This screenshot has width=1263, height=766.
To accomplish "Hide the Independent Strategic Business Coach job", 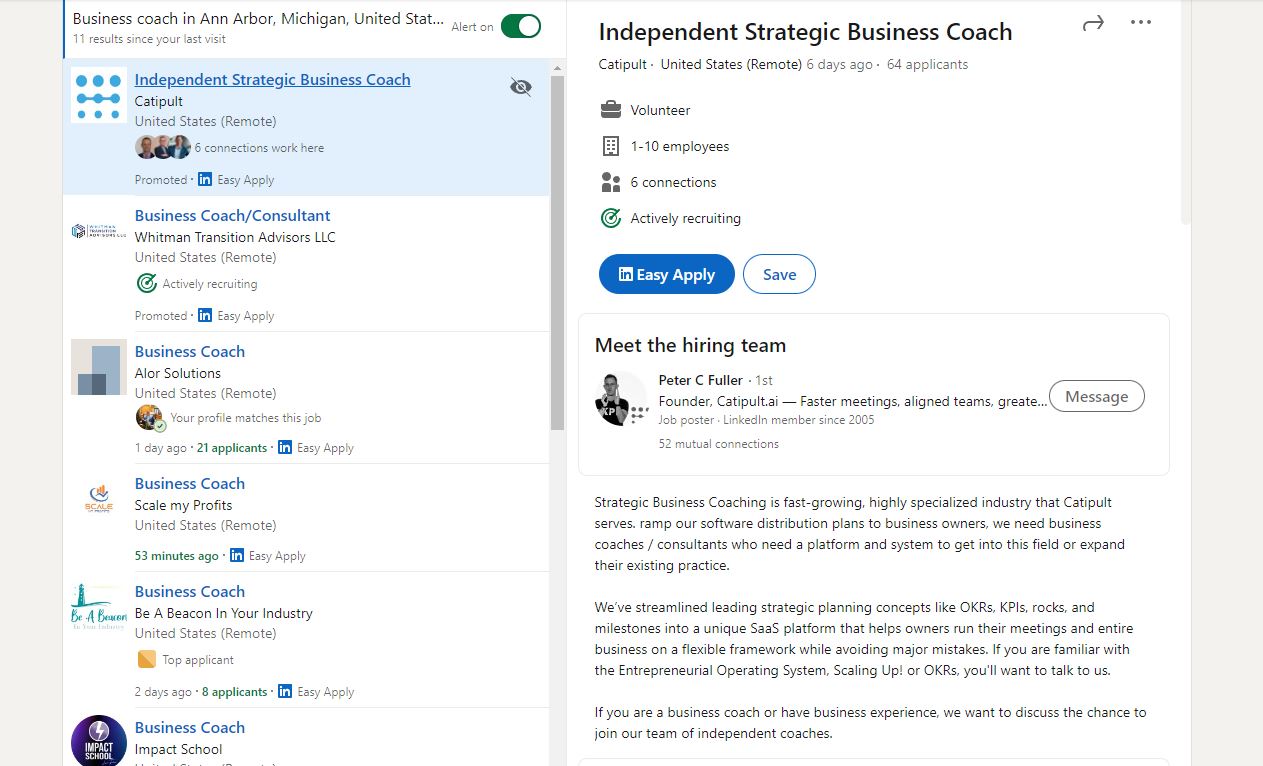I will 521,87.
